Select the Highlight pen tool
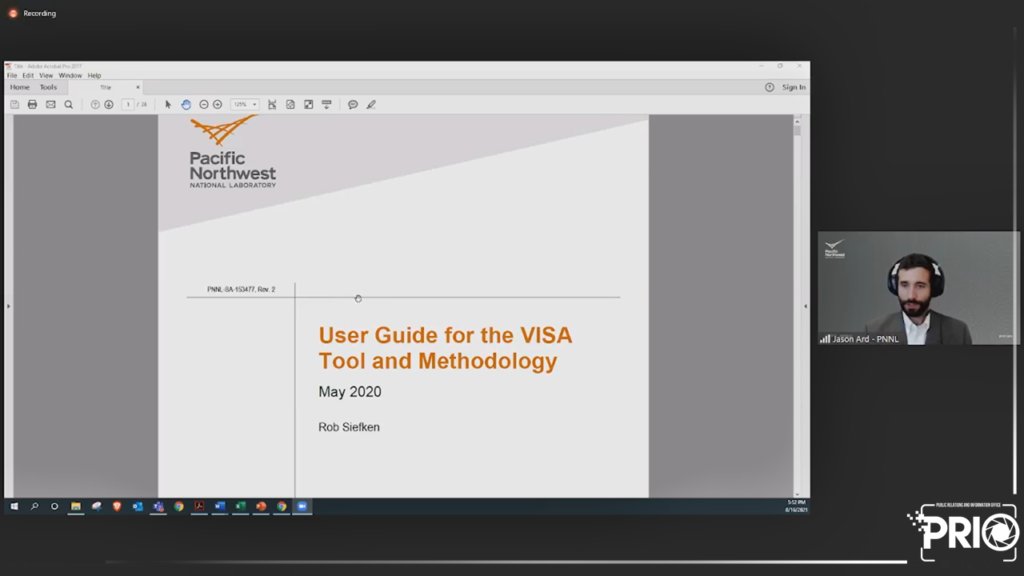 point(371,104)
